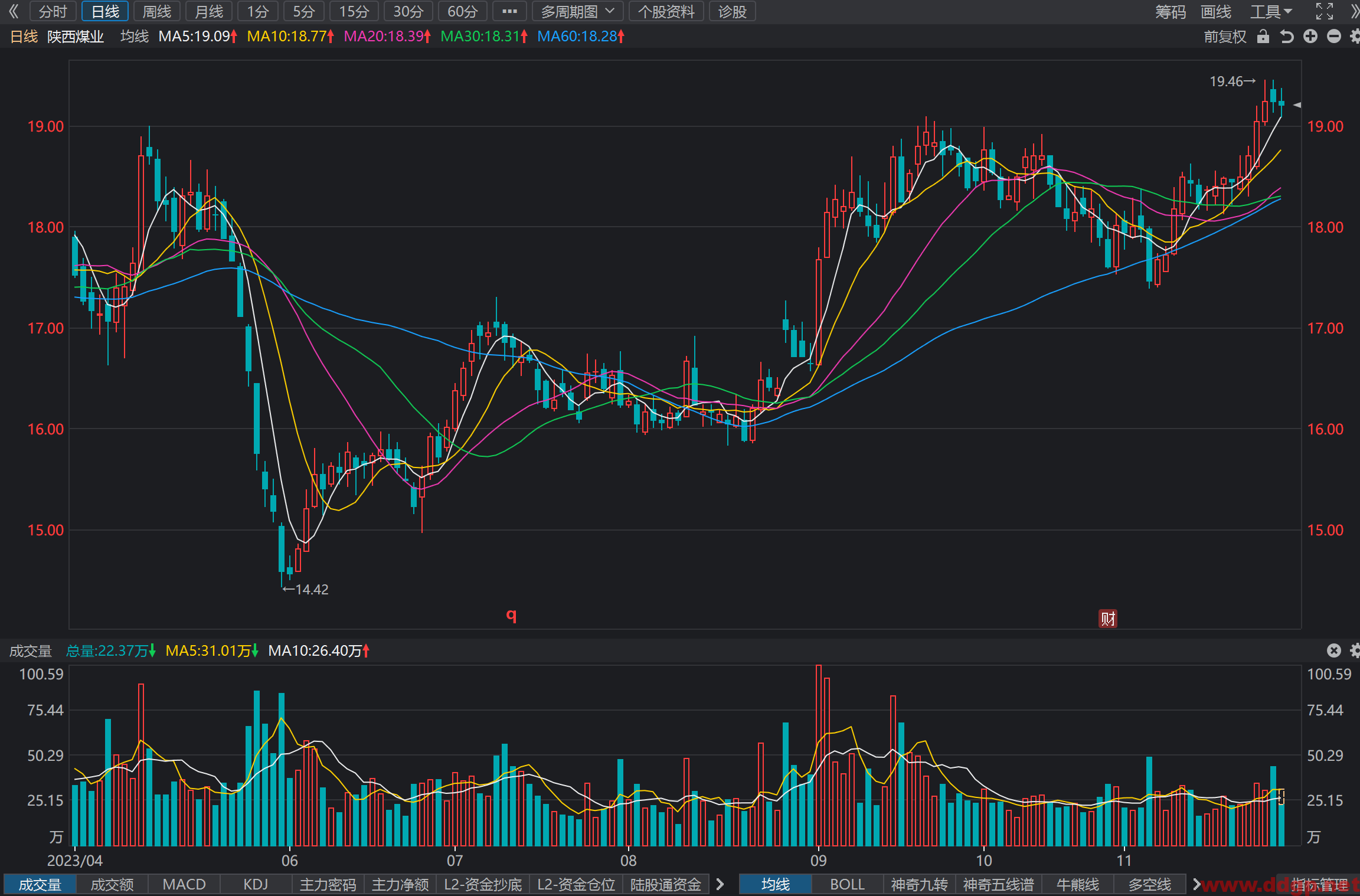Open the 工具 dropdown menu
The width and height of the screenshot is (1360, 896).
tap(1271, 11)
